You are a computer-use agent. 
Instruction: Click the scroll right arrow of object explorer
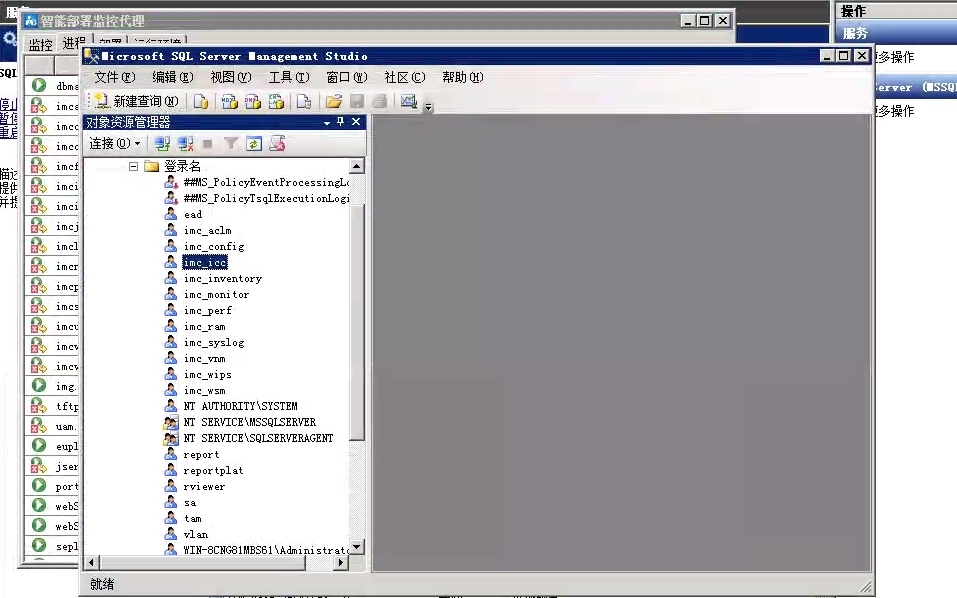pyautogui.click(x=341, y=563)
